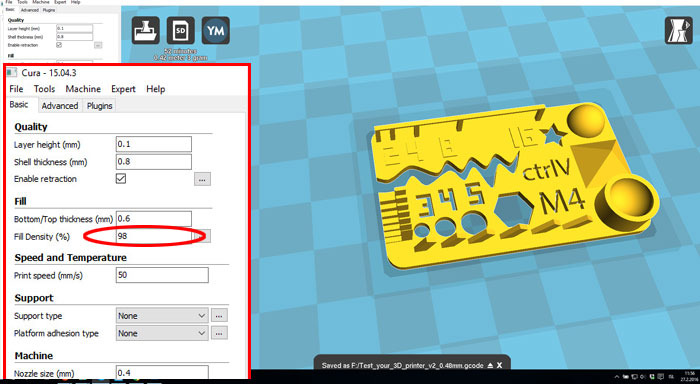Image resolution: width=700 pixels, height=384 pixels.
Task: Click Layer height field in small background panel
Action: tap(75, 28)
